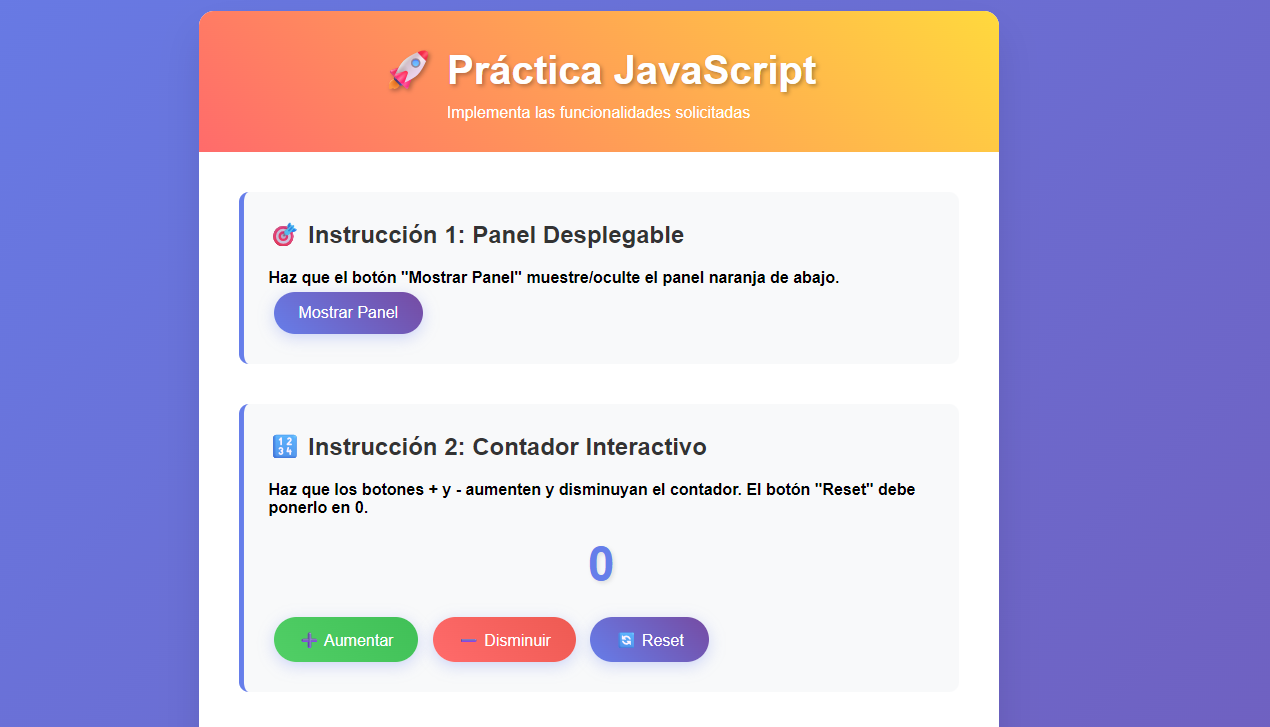Click the plus icon on the Aumentar button
This screenshot has width=1270, height=727.
[x=309, y=640]
